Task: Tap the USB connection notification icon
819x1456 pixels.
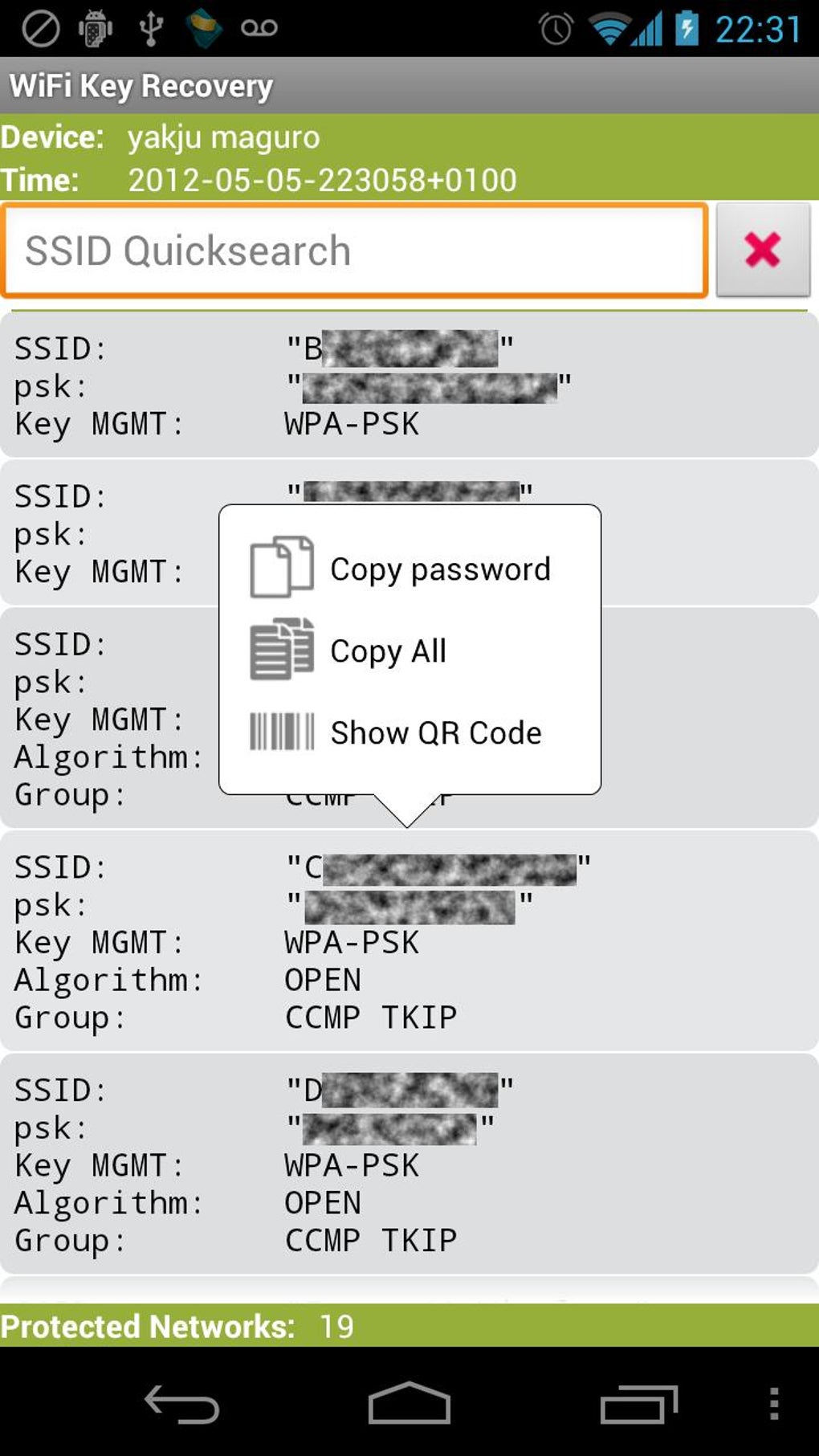Action: 150,28
